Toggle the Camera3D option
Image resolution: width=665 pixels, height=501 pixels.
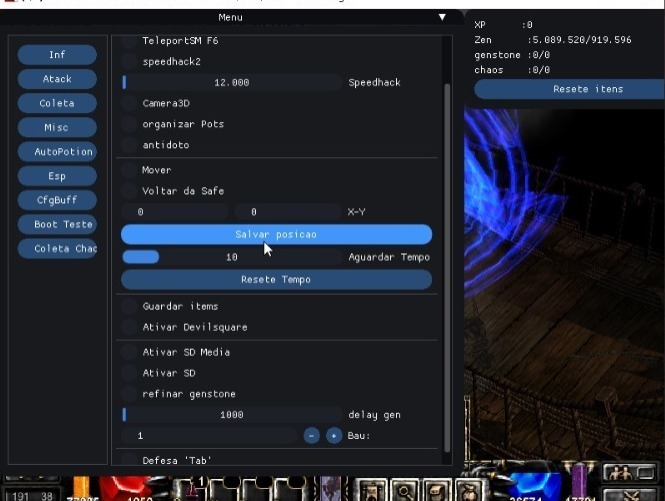click(x=129, y=103)
